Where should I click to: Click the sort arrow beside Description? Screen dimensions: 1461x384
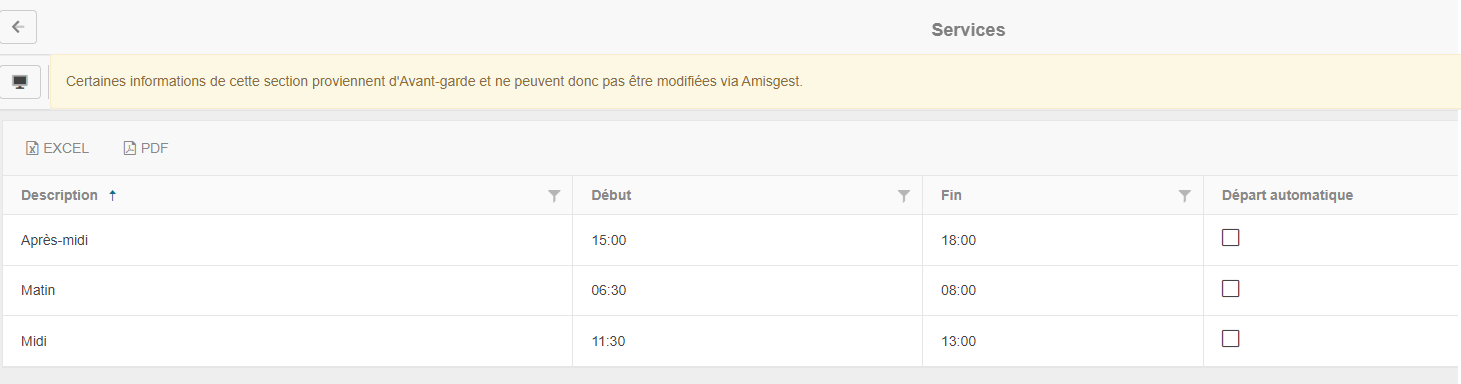pyautogui.click(x=112, y=196)
